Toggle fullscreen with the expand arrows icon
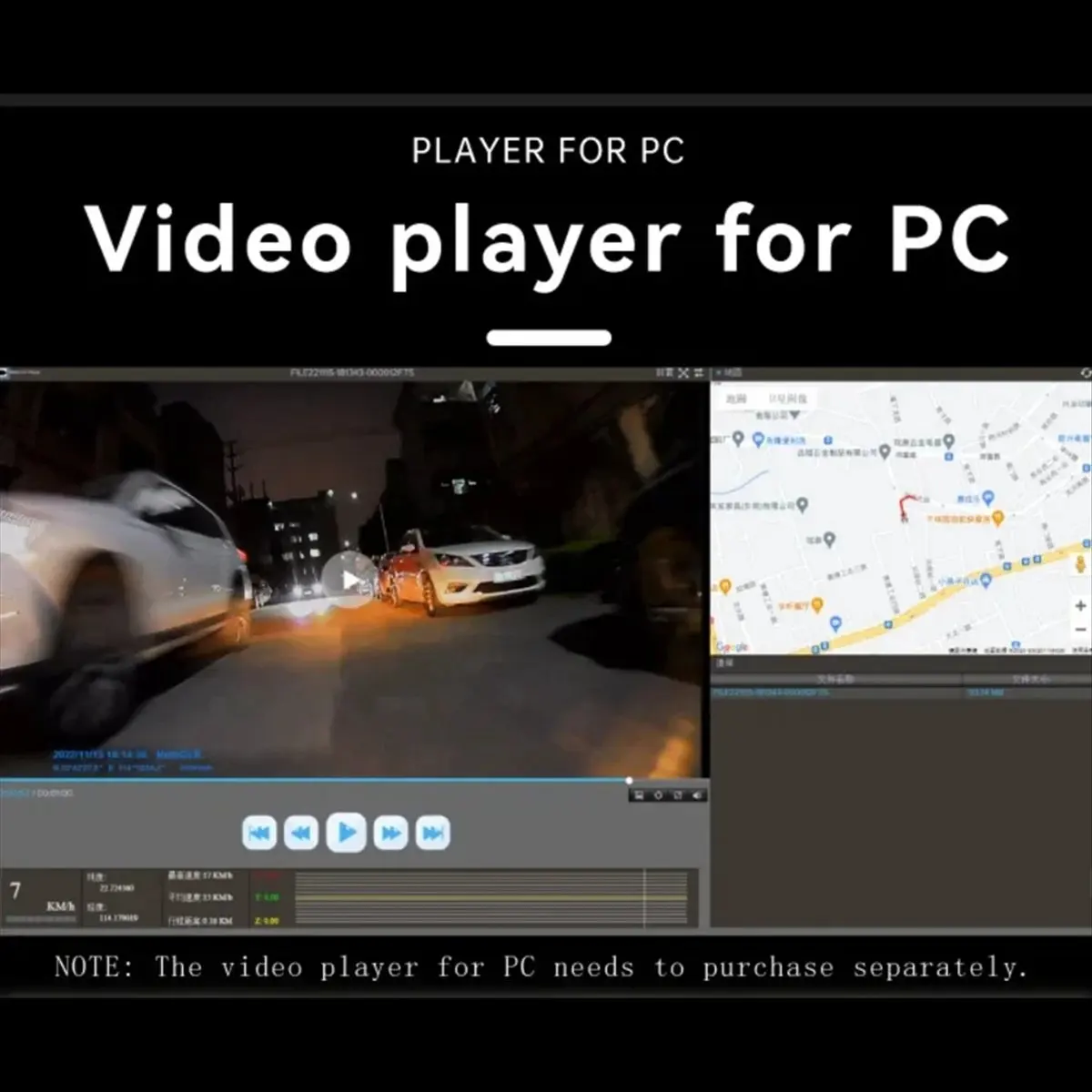 (683, 373)
